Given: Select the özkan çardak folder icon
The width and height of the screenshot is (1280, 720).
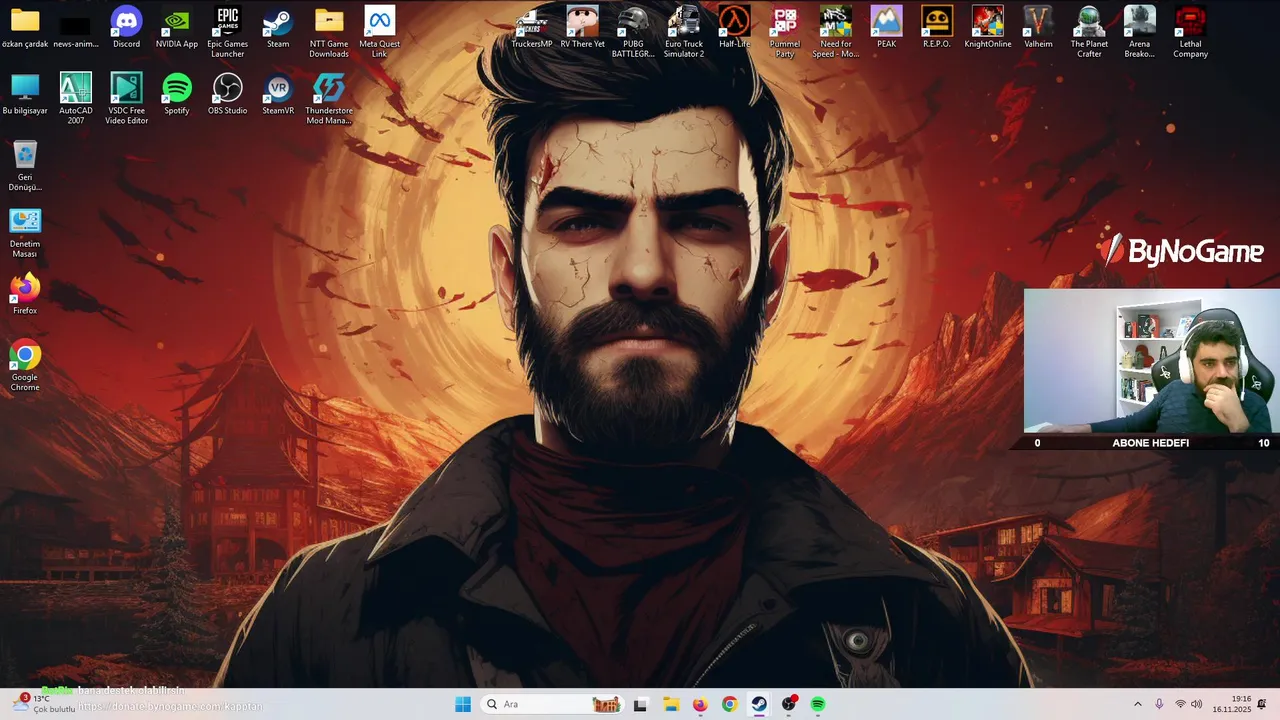Looking at the screenshot, I should click(25, 28).
